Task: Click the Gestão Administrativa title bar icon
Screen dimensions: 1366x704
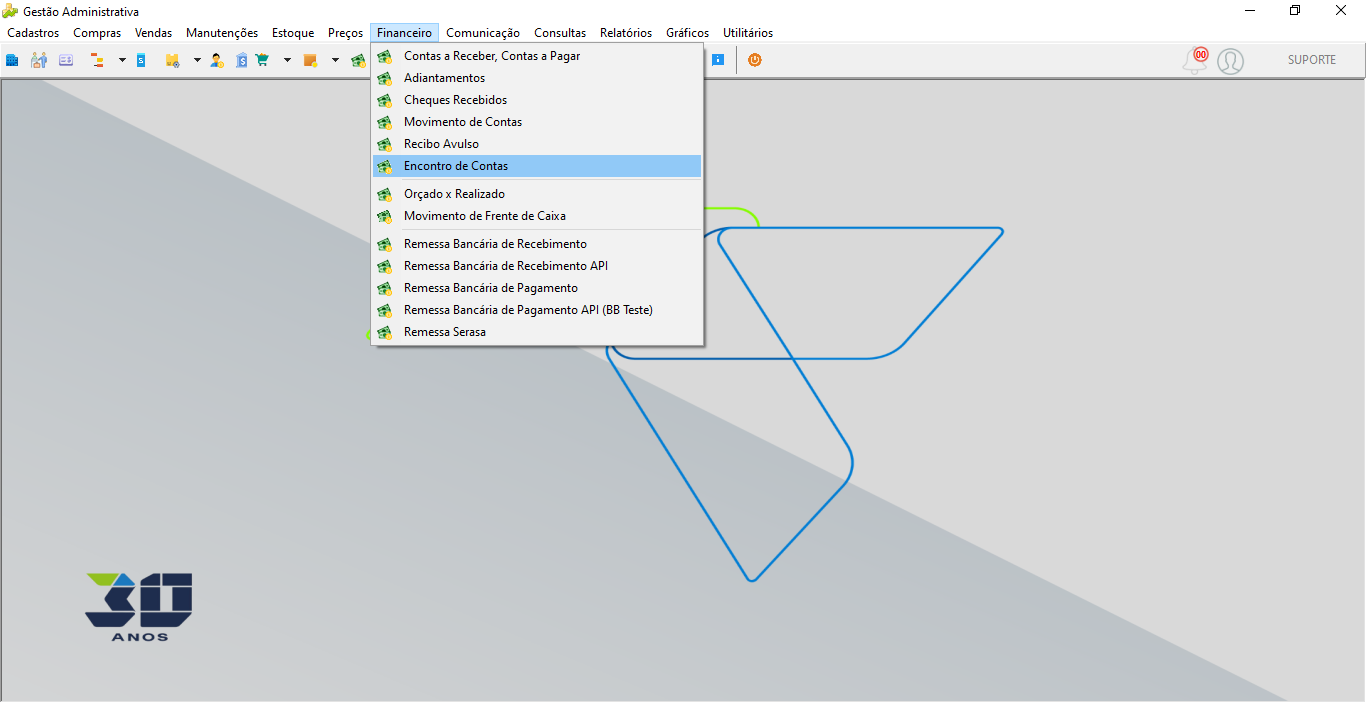Action: [10, 10]
